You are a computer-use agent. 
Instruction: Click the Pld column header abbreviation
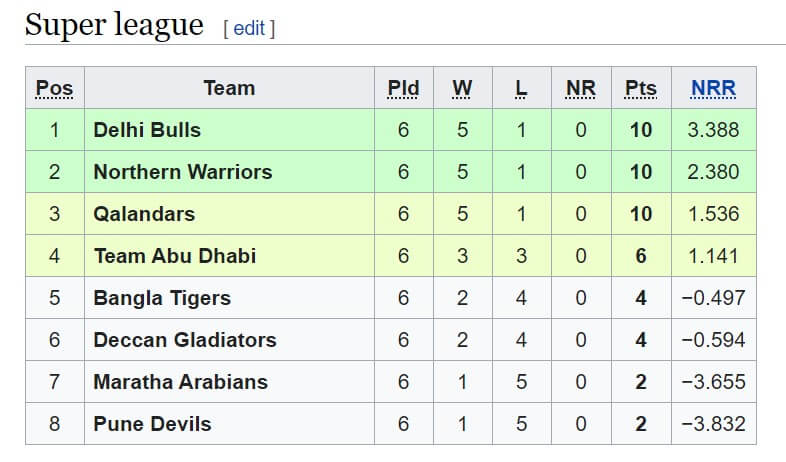point(403,88)
